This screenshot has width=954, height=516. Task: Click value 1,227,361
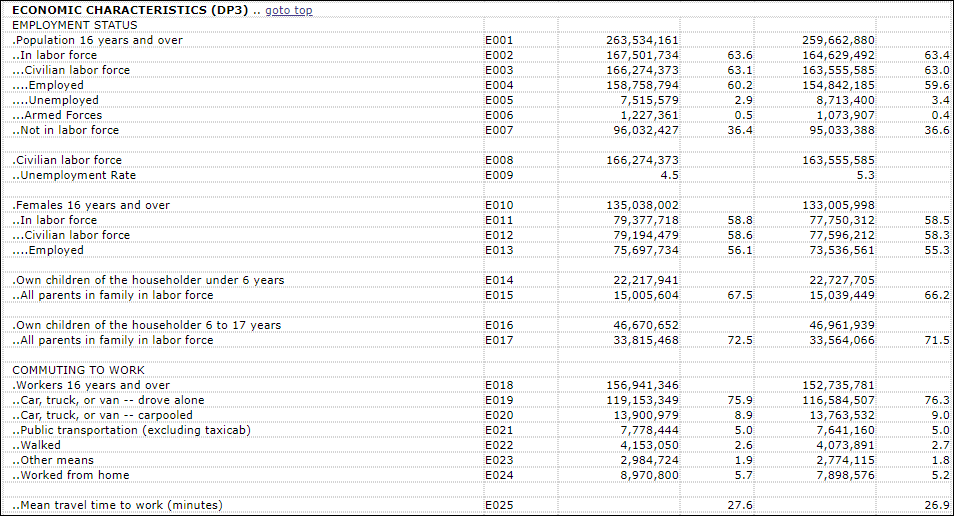649,115
